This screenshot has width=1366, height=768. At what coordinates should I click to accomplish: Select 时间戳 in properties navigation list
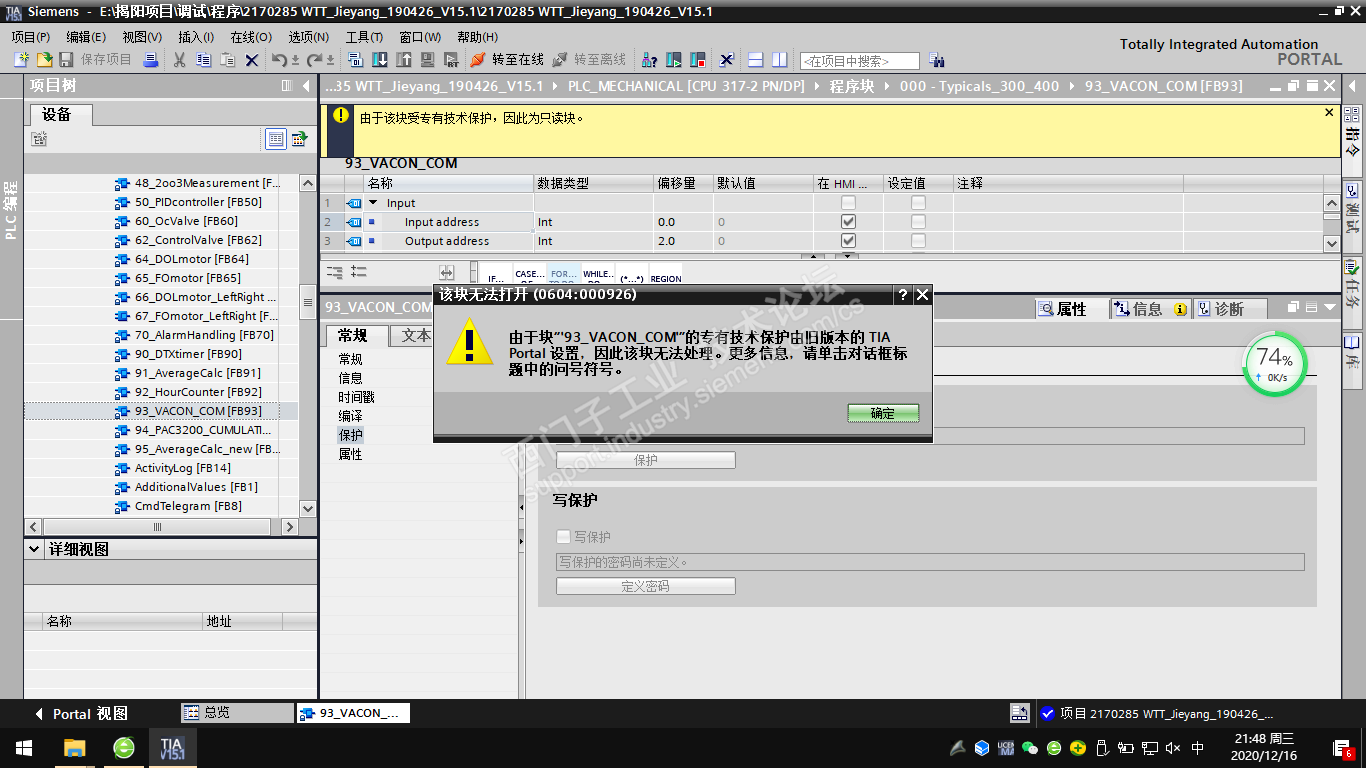coord(356,397)
